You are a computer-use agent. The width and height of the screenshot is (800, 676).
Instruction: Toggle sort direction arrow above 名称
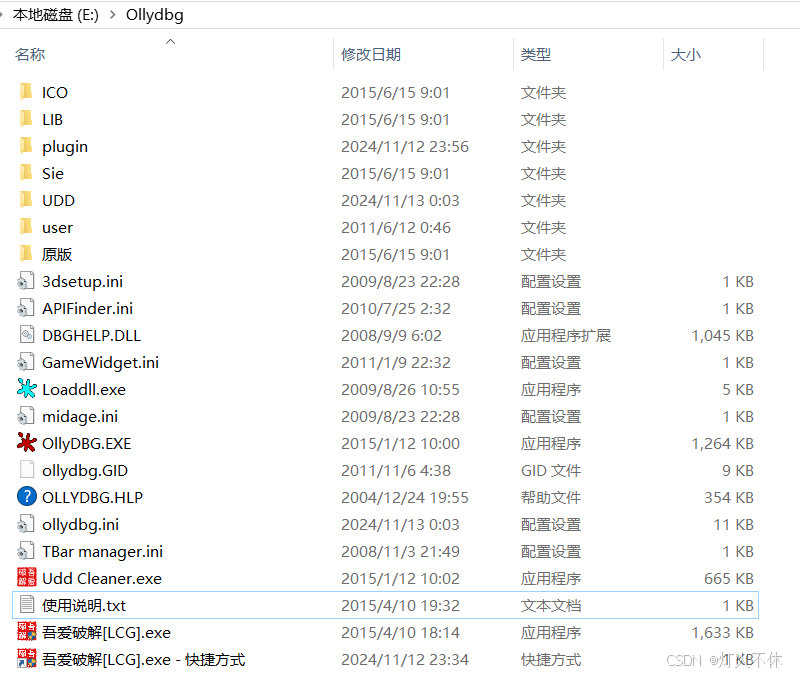click(x=171, y=41)
